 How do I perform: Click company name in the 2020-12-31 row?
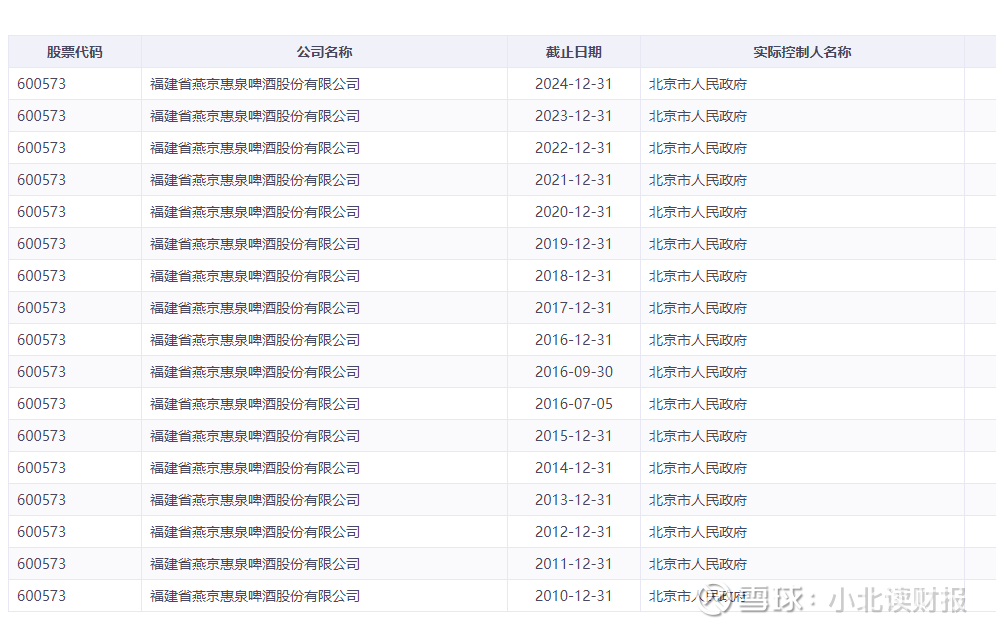[x=255, y=212]
